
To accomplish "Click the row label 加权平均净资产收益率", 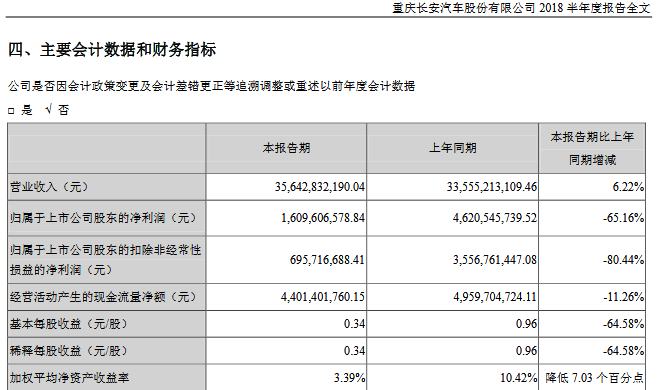I will 69,378.
